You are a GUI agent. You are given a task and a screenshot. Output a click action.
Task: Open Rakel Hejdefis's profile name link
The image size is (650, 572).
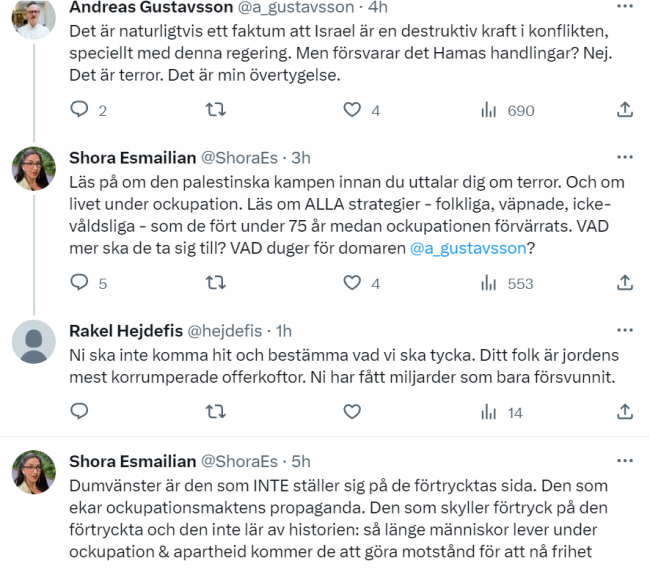[126, 330]
